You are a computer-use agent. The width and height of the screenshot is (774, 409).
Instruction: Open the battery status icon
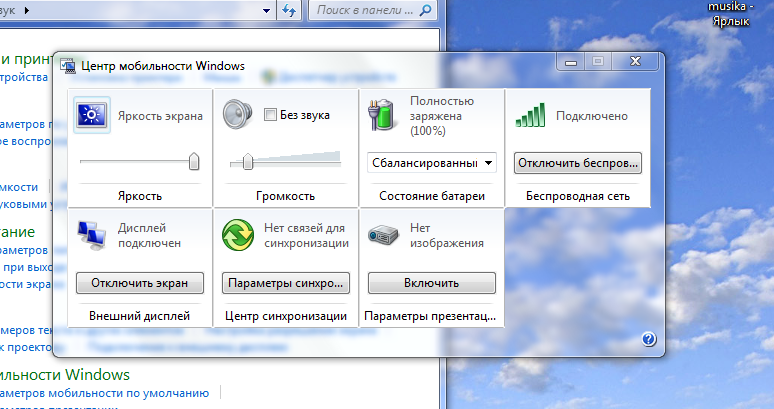click(x=382, y=114)
